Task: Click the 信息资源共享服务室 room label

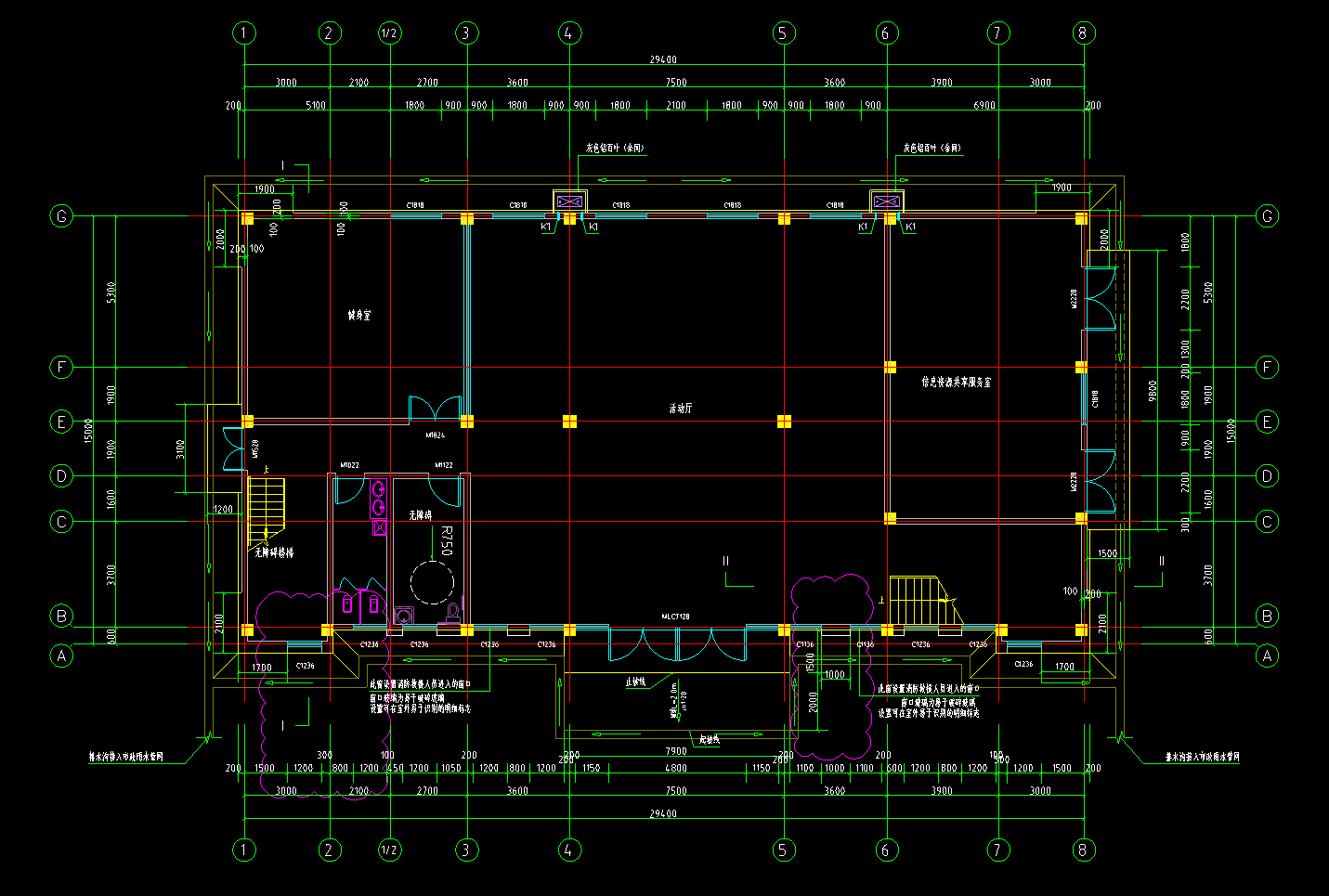Action: coord(956,382)
